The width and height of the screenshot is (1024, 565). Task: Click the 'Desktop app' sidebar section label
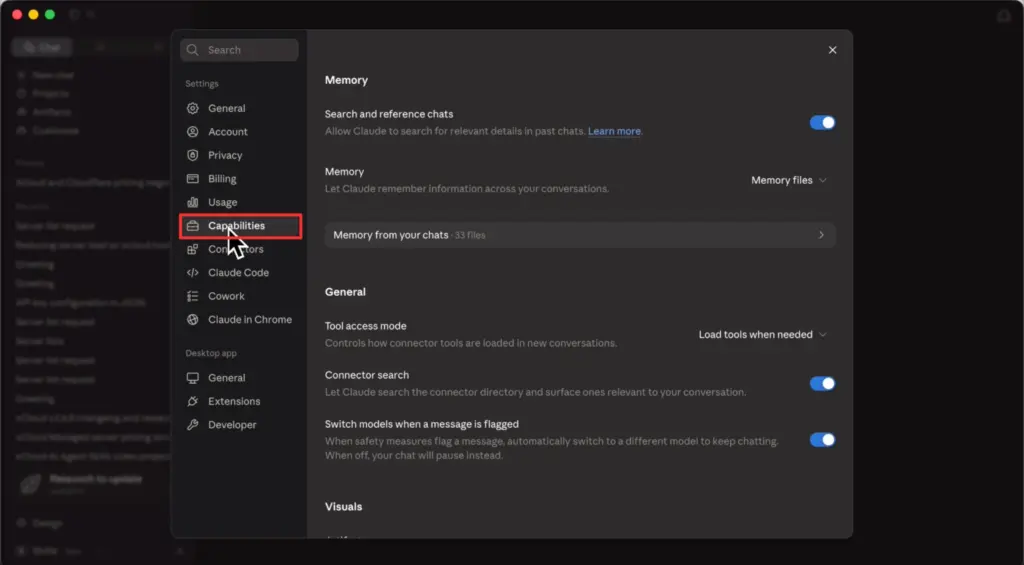[x=211, y=353]
